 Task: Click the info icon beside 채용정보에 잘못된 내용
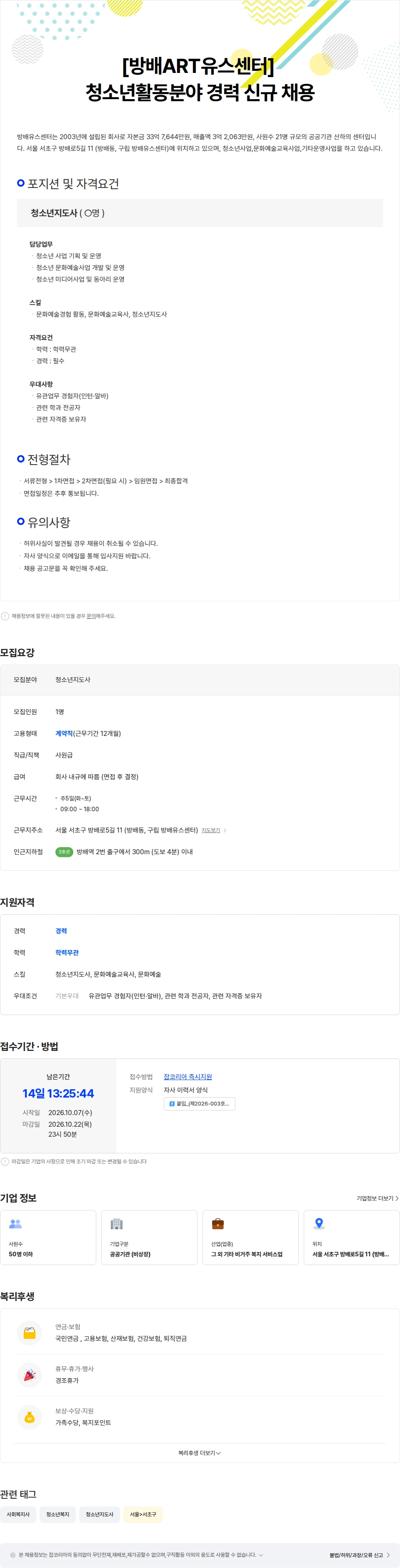pyautogui.click(x=5, y=616)
